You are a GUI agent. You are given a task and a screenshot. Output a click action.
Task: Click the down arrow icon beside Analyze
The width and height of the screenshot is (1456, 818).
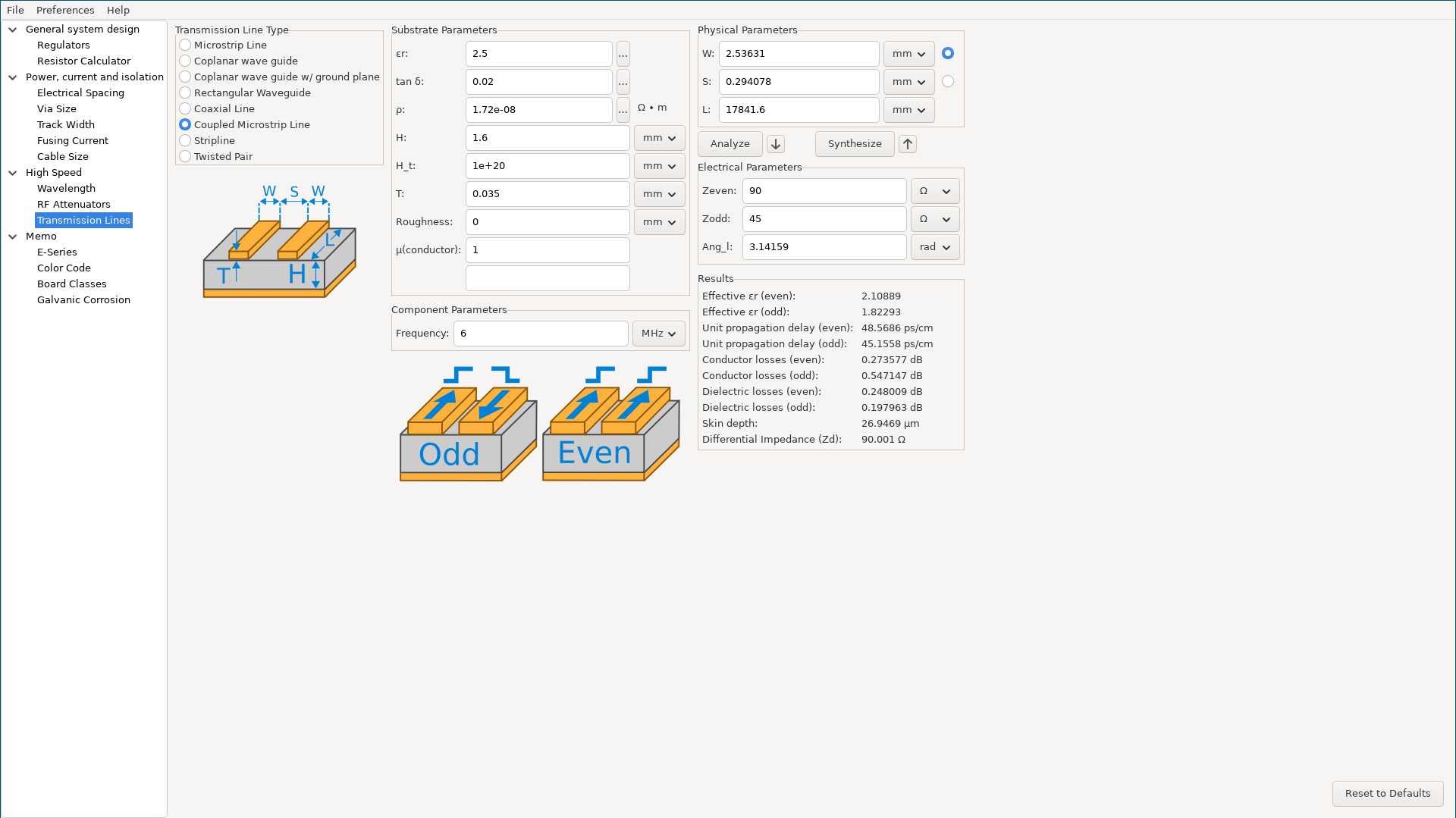775,144
